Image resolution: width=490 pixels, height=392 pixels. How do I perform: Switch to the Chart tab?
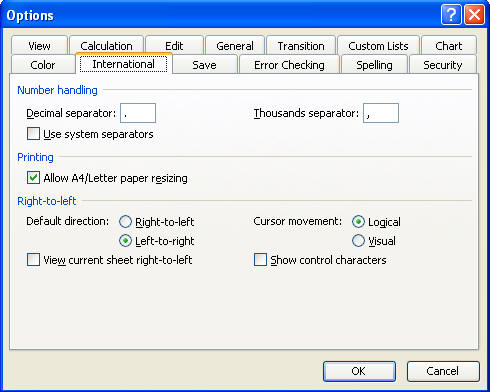449,46
